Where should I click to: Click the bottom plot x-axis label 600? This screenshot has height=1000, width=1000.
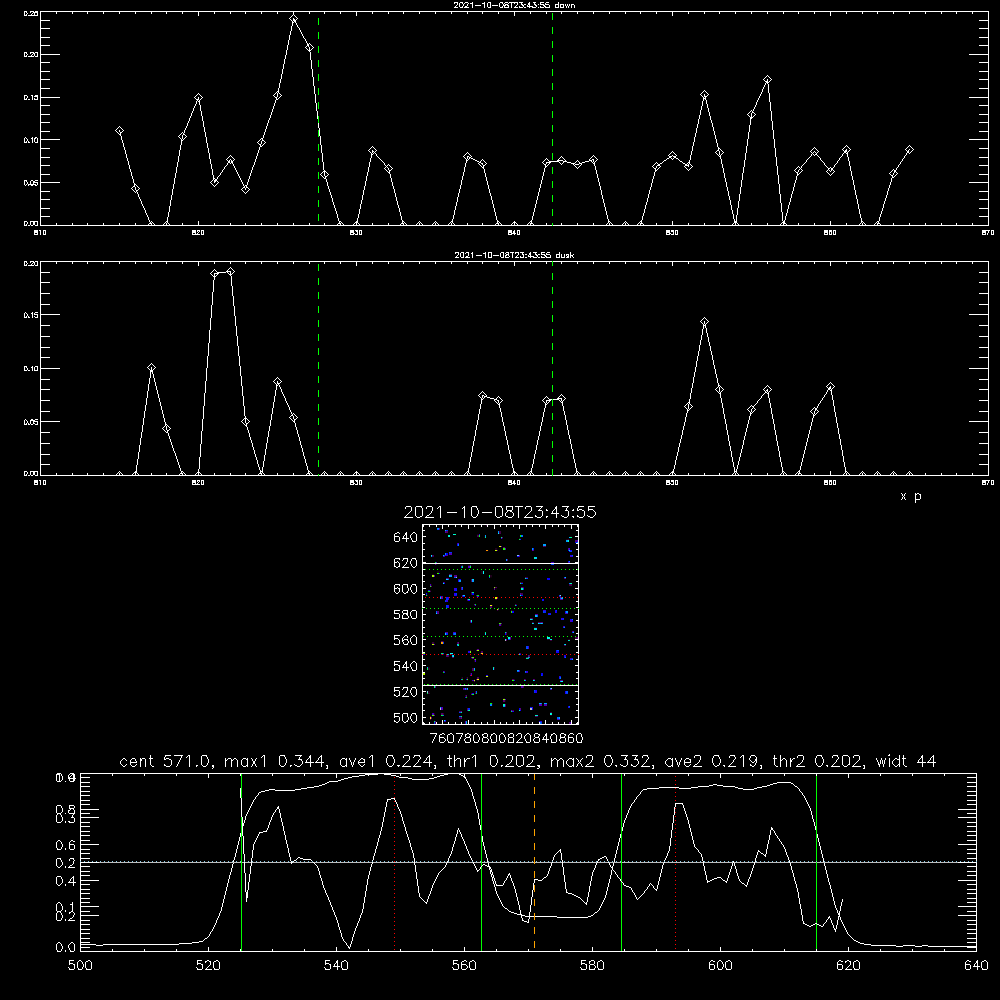[x=720, y=966]
